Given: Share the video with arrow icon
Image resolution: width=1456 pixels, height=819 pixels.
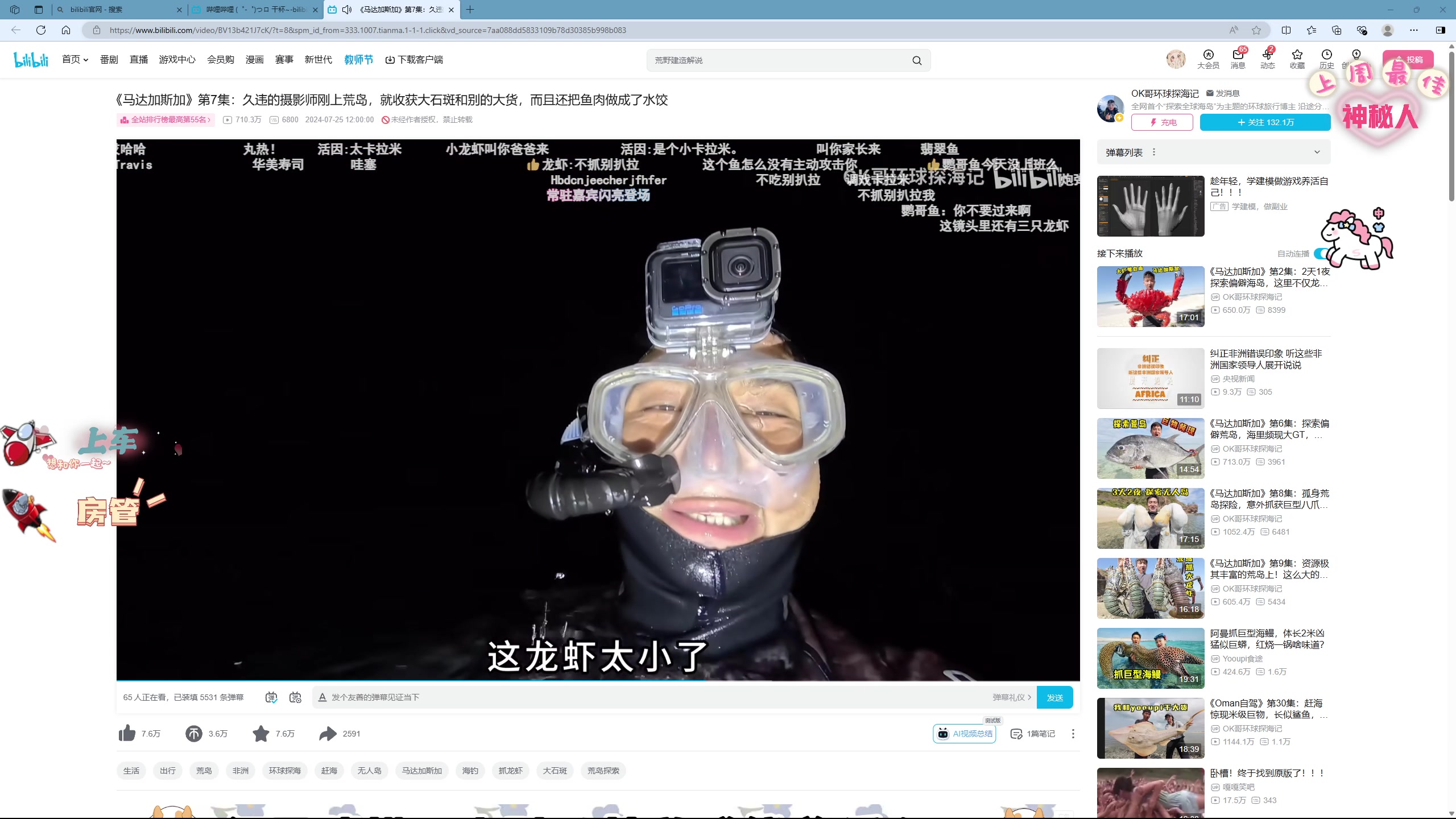Looking at the screenshot, I should point(328,734).
